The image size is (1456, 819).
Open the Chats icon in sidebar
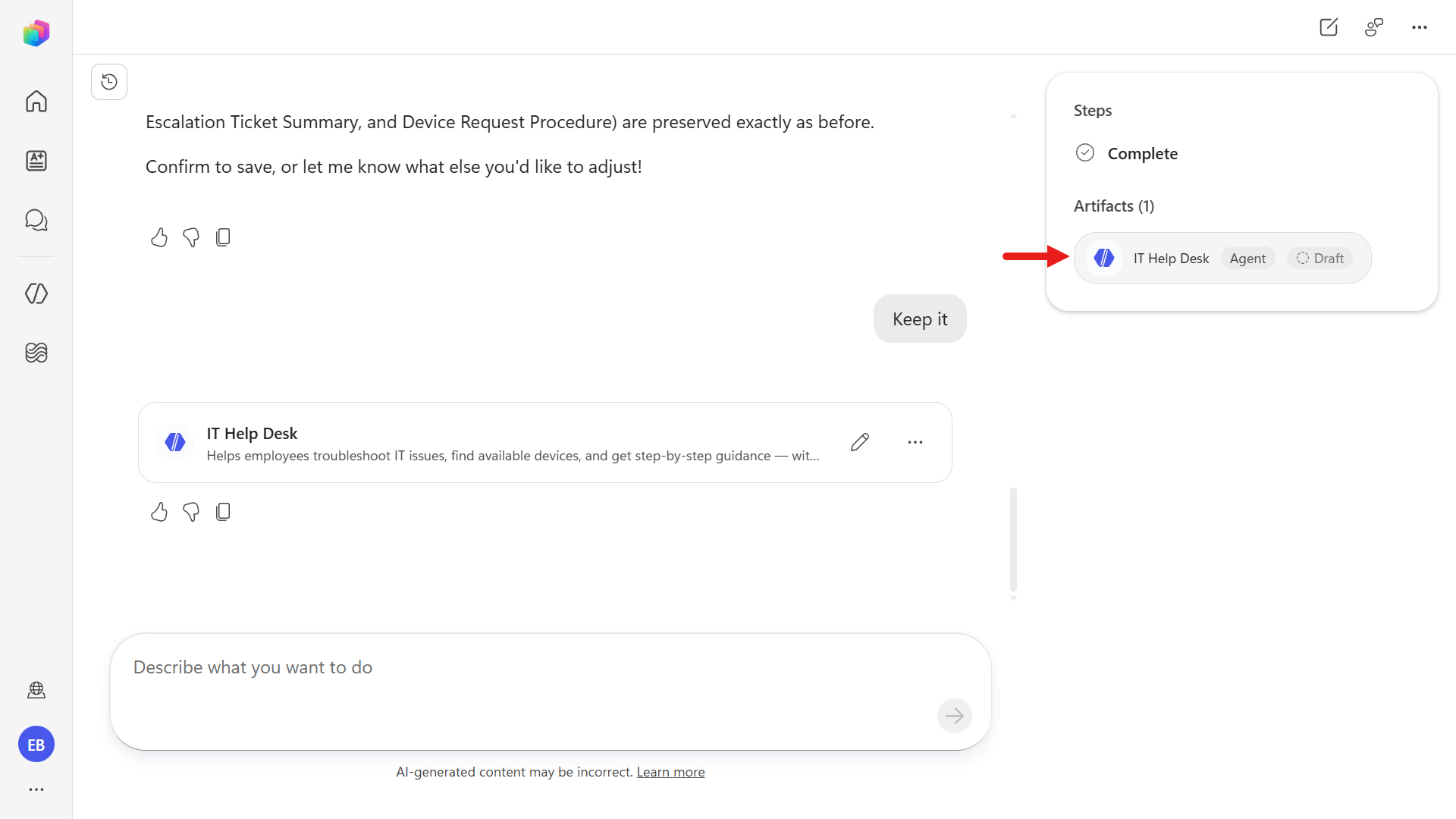click(36, 220)
